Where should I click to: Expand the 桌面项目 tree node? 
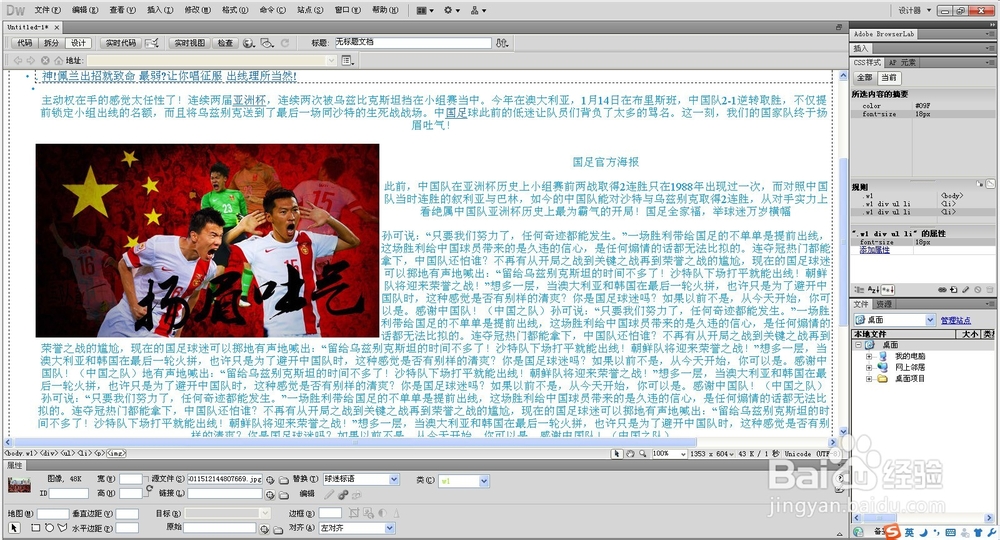point(869,379)
